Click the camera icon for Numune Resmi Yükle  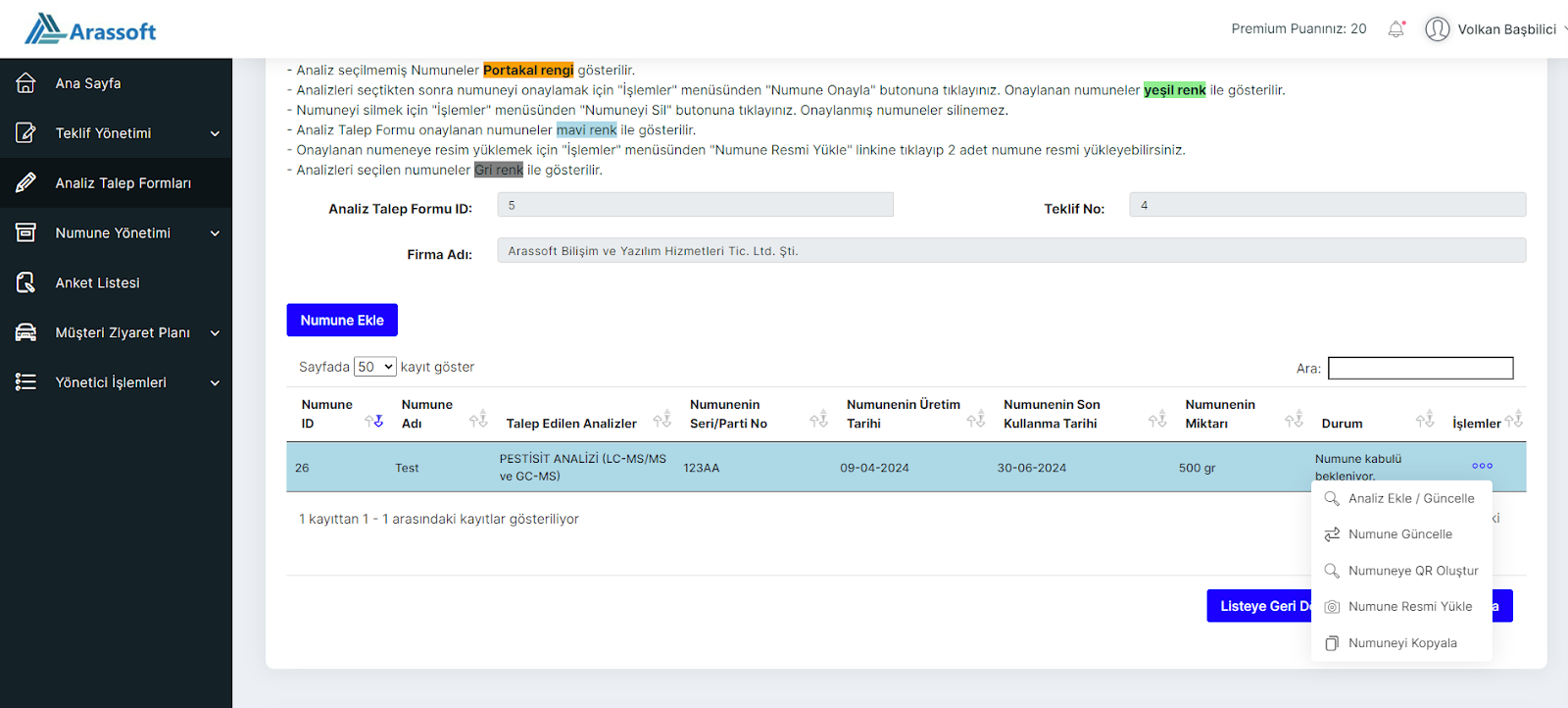(x=1332, y=607)
